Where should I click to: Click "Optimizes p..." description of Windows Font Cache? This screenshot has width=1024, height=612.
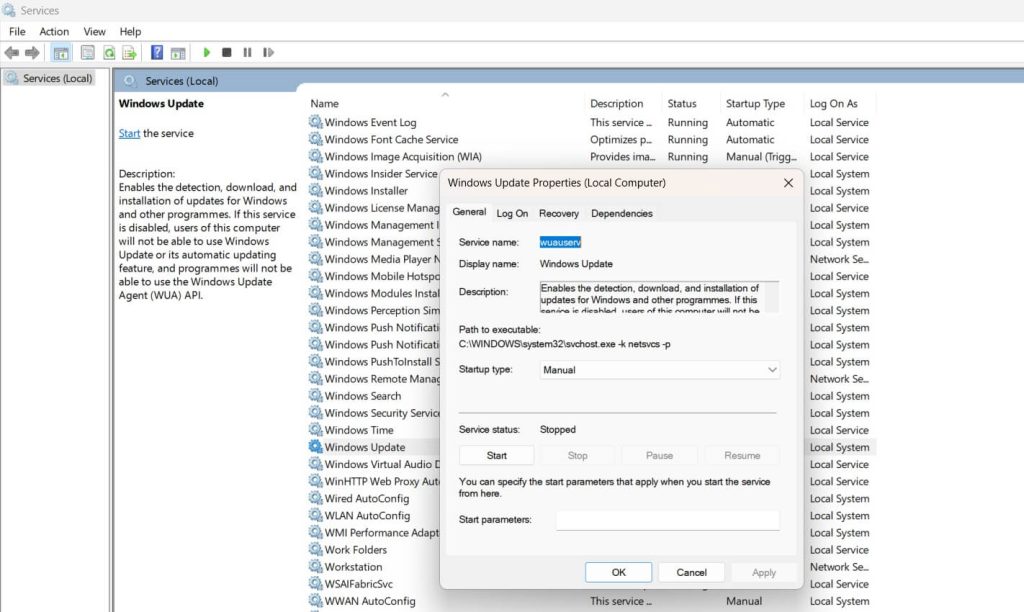point(621,139)
